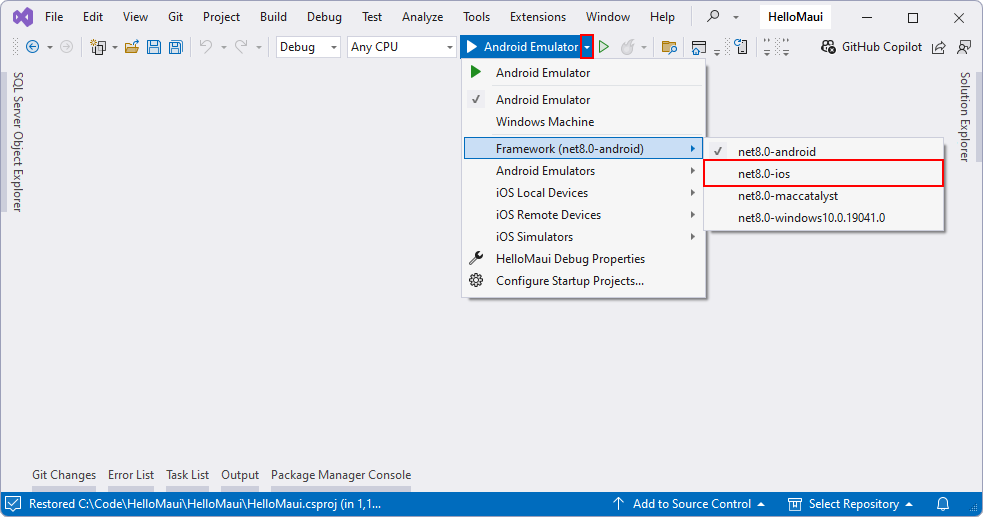Select the net8.0-ios framework
Viewport: 983px width, 517px height.
point(824,174)
